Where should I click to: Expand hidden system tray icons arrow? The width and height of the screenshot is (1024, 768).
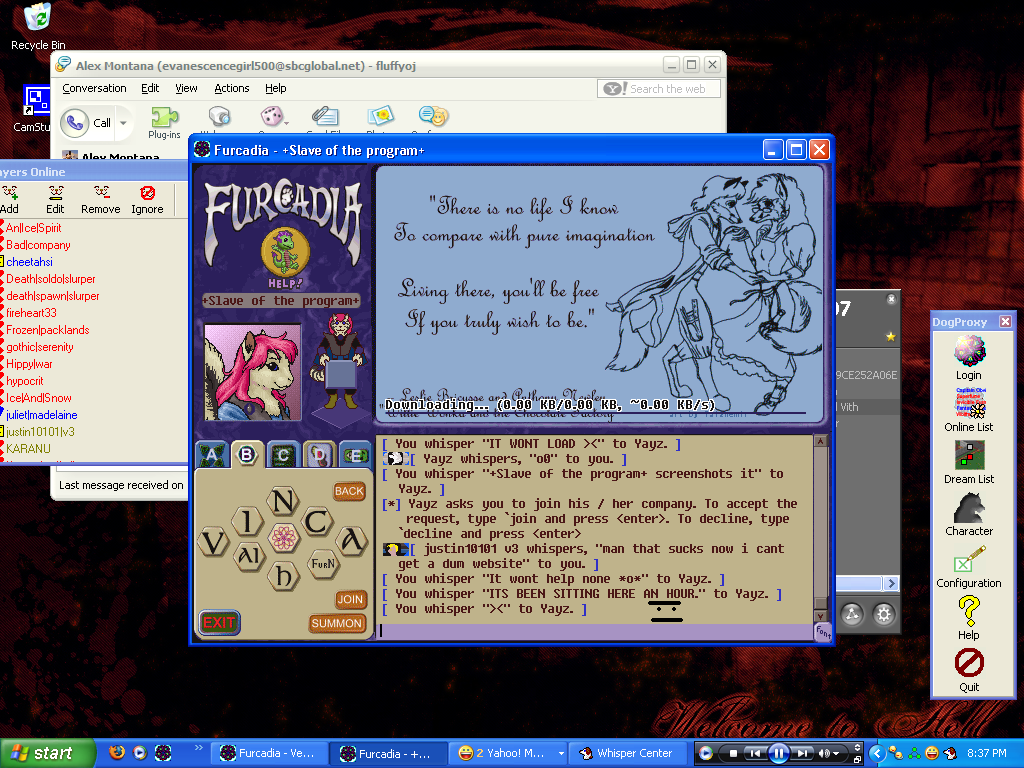[x=876, y=753]
